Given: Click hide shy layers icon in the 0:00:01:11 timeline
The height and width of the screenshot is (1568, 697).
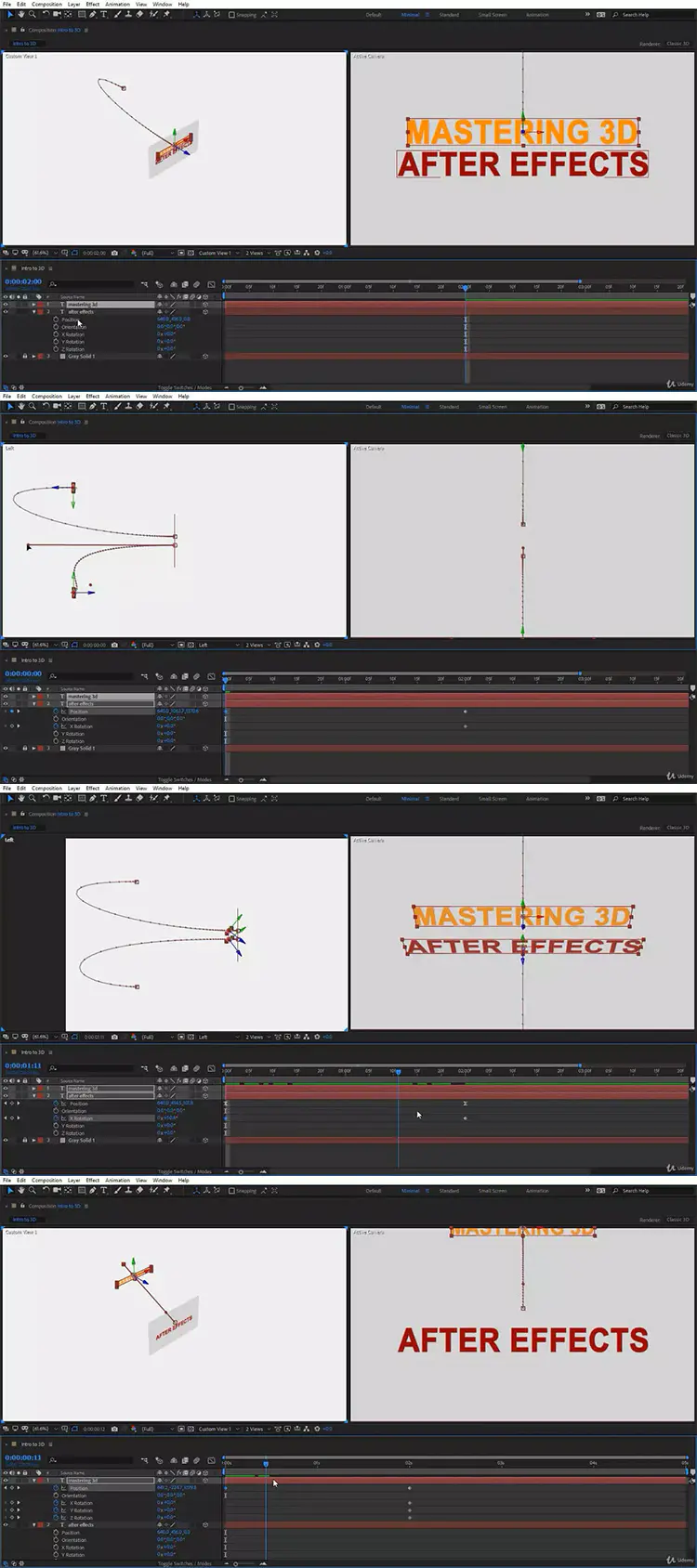Looking at the screenshot, I should click(x=173, y=1068).
